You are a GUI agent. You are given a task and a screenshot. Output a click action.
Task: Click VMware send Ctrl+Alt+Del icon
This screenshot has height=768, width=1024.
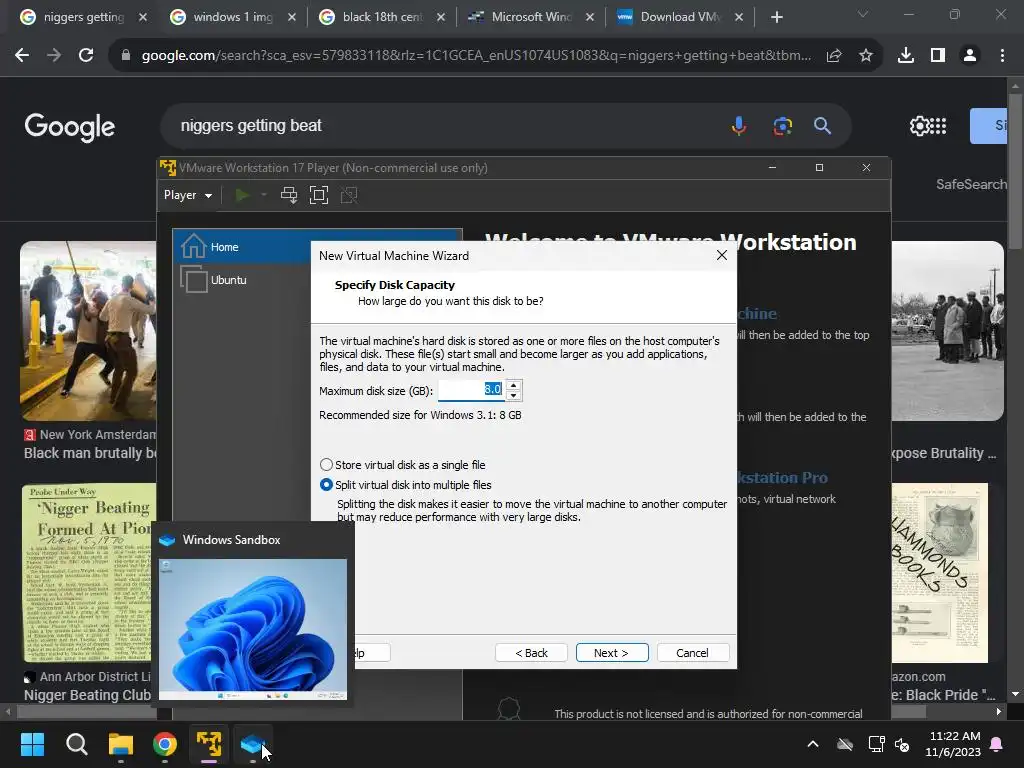[x=289, y=195]
